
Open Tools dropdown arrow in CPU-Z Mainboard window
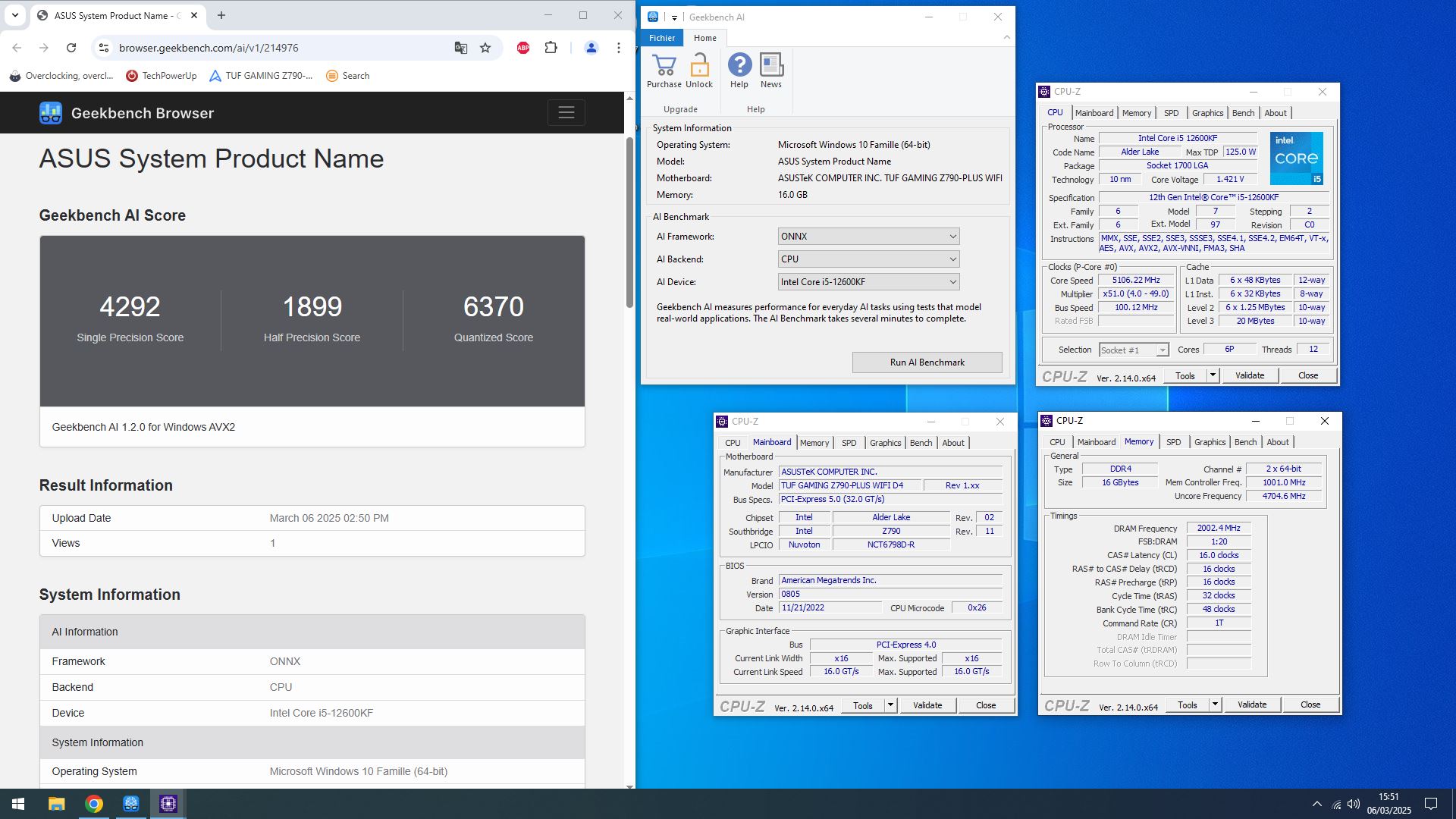pos(890,705)
